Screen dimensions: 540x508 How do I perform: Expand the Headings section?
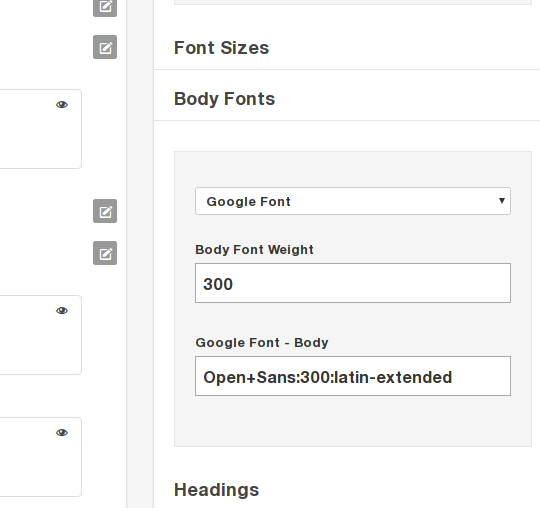[217, 490]
